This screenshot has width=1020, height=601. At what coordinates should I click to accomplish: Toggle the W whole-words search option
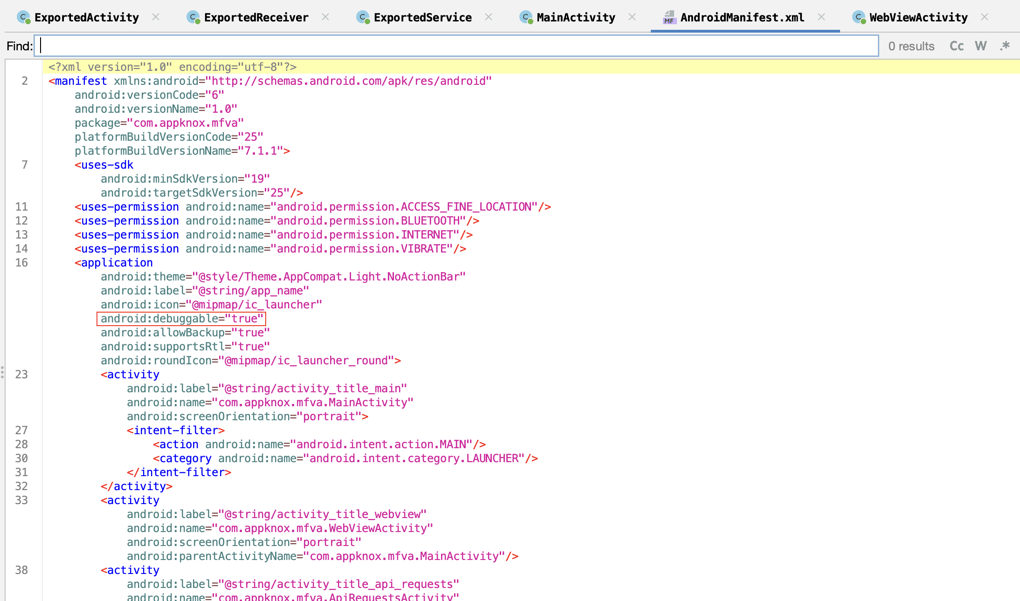(x=980, y=45)
